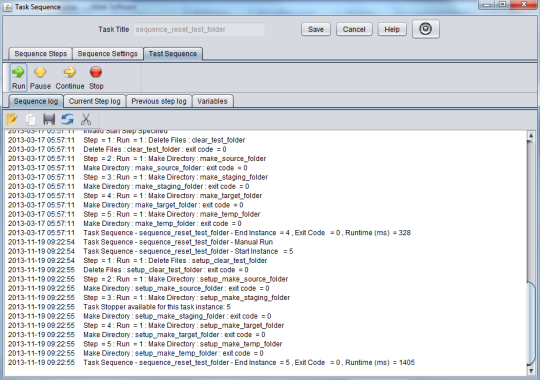Click the Task Title input field
Viewport: 540px width, 380px height.
point(199,29)
